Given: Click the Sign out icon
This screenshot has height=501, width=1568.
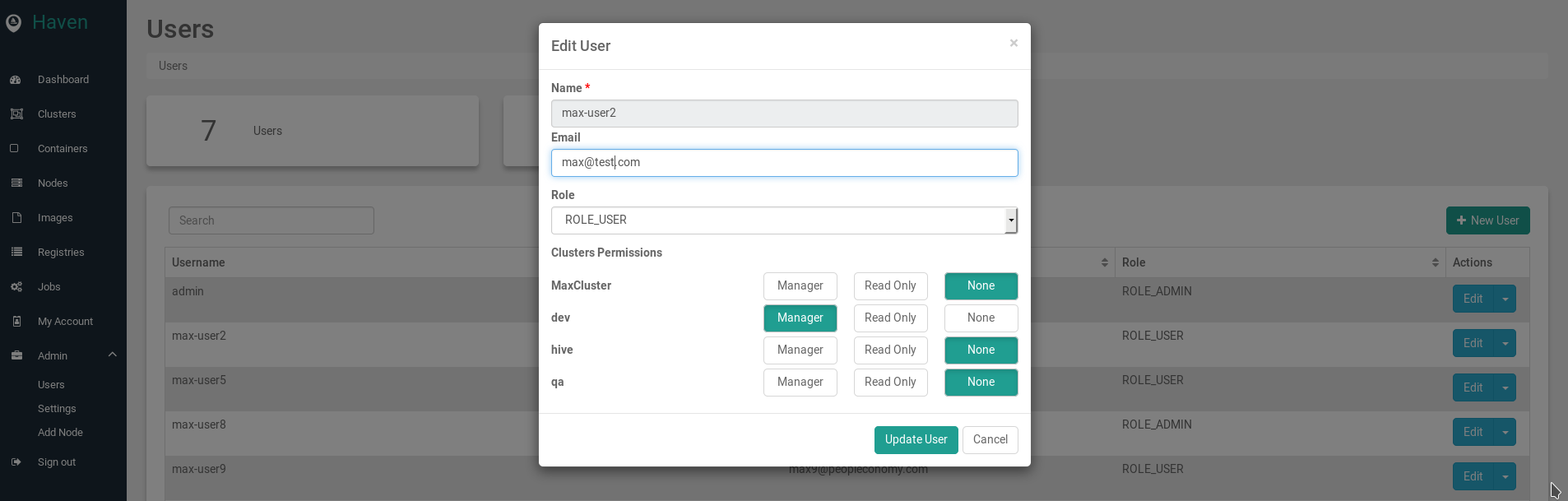Looking at the screenshot, I should 16,462.
